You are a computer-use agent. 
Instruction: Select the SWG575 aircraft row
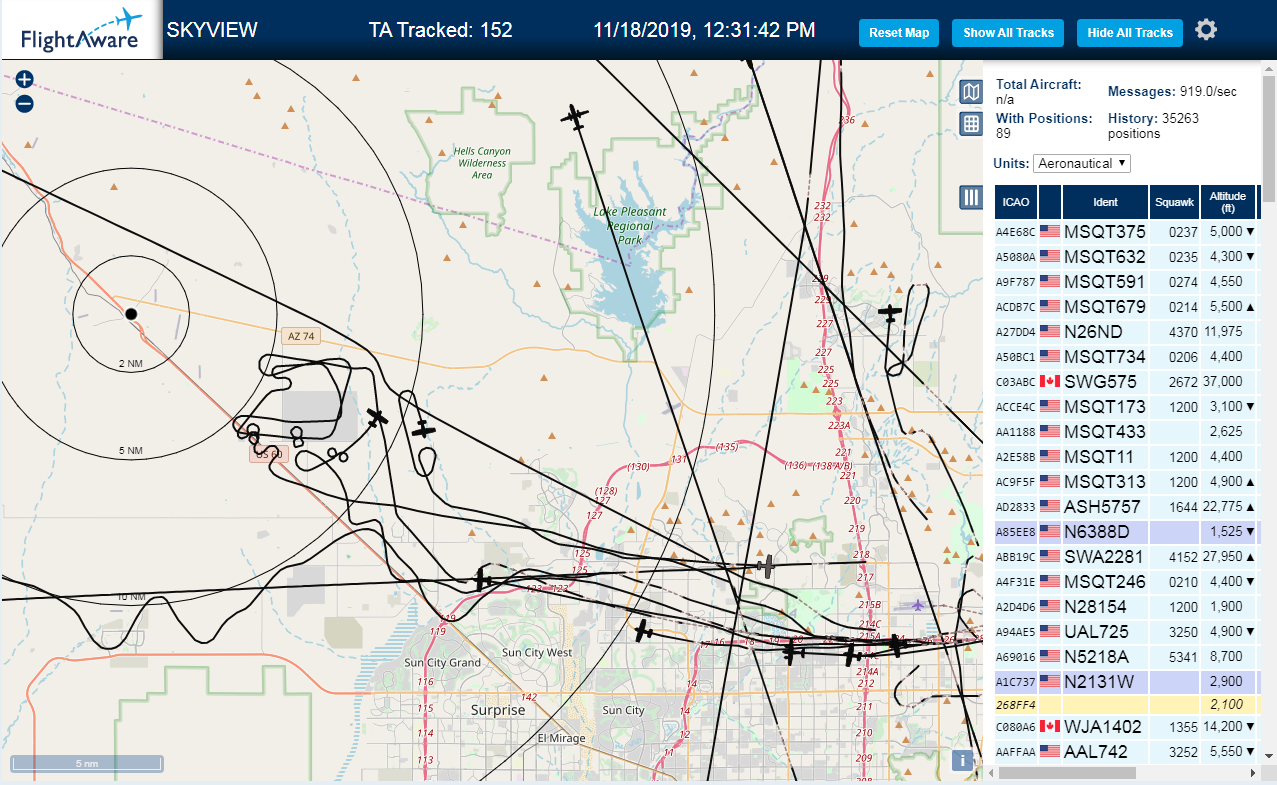point(1126,381)
